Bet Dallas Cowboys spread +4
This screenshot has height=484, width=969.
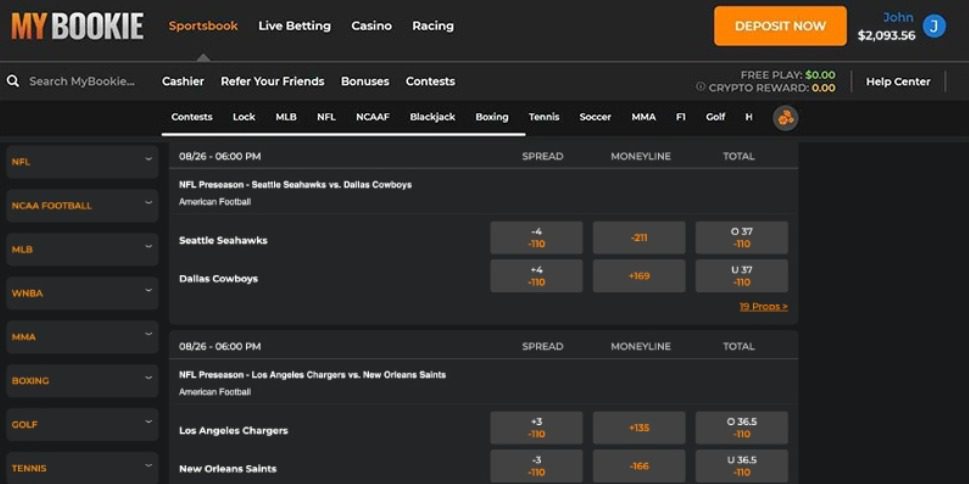536,276
